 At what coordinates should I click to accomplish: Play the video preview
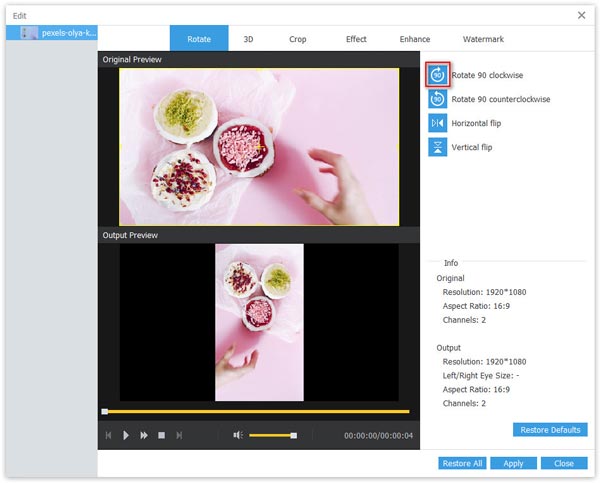point(126,435)
